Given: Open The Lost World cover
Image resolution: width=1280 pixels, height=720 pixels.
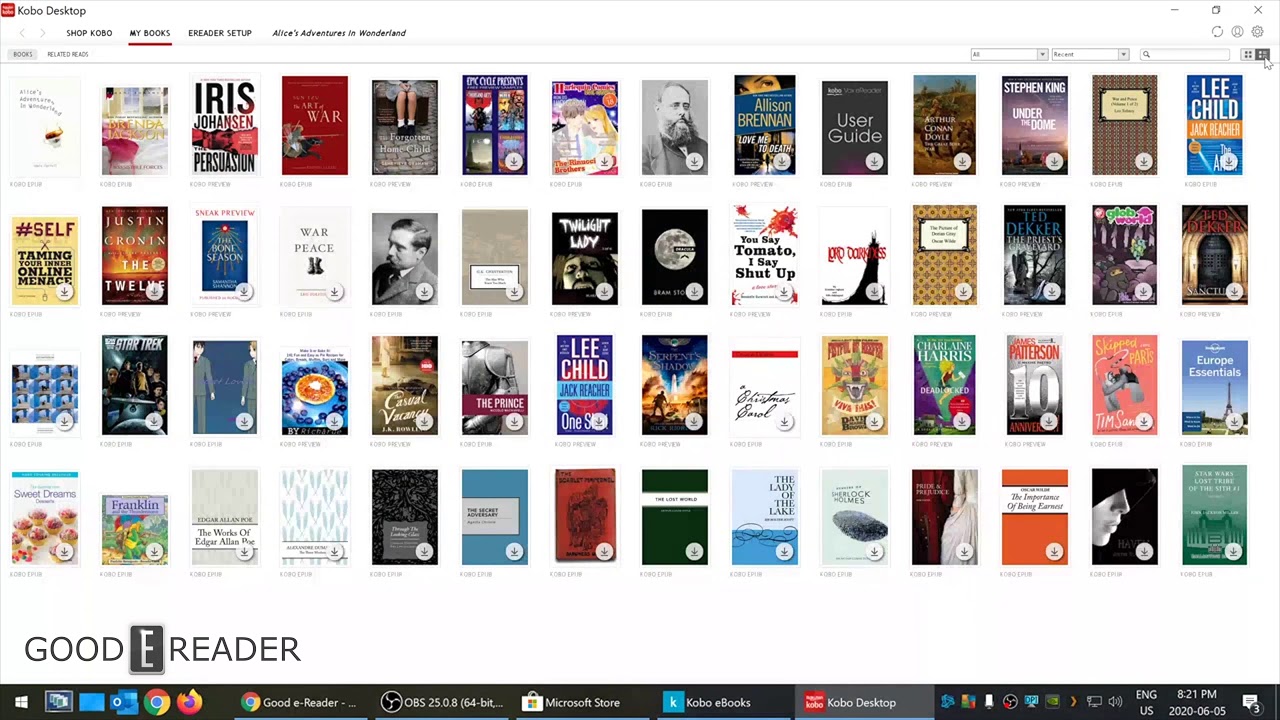Looking at the screenshot, I should click(x=675, y=517).
